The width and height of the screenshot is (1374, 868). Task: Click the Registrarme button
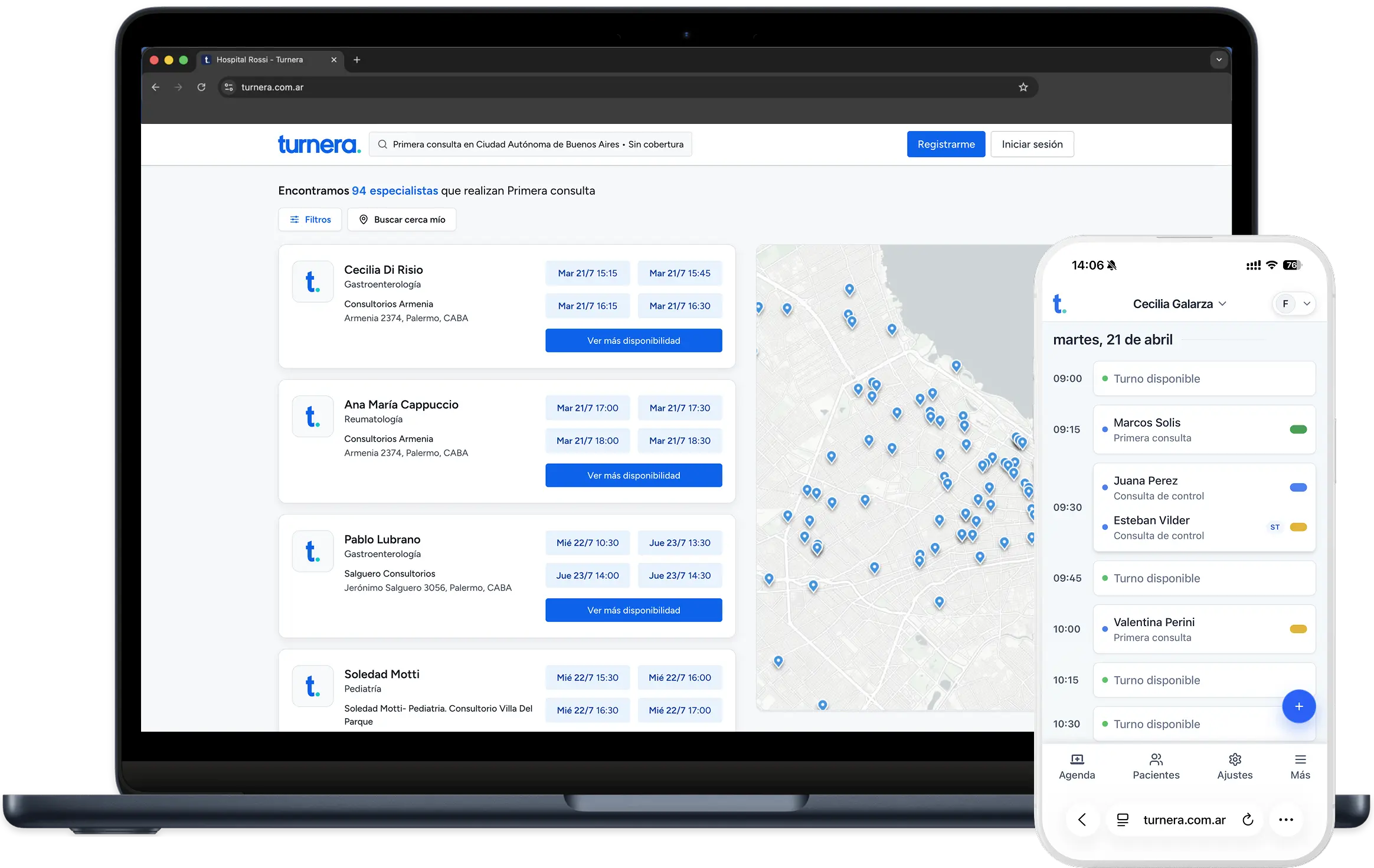pos(946,145)
